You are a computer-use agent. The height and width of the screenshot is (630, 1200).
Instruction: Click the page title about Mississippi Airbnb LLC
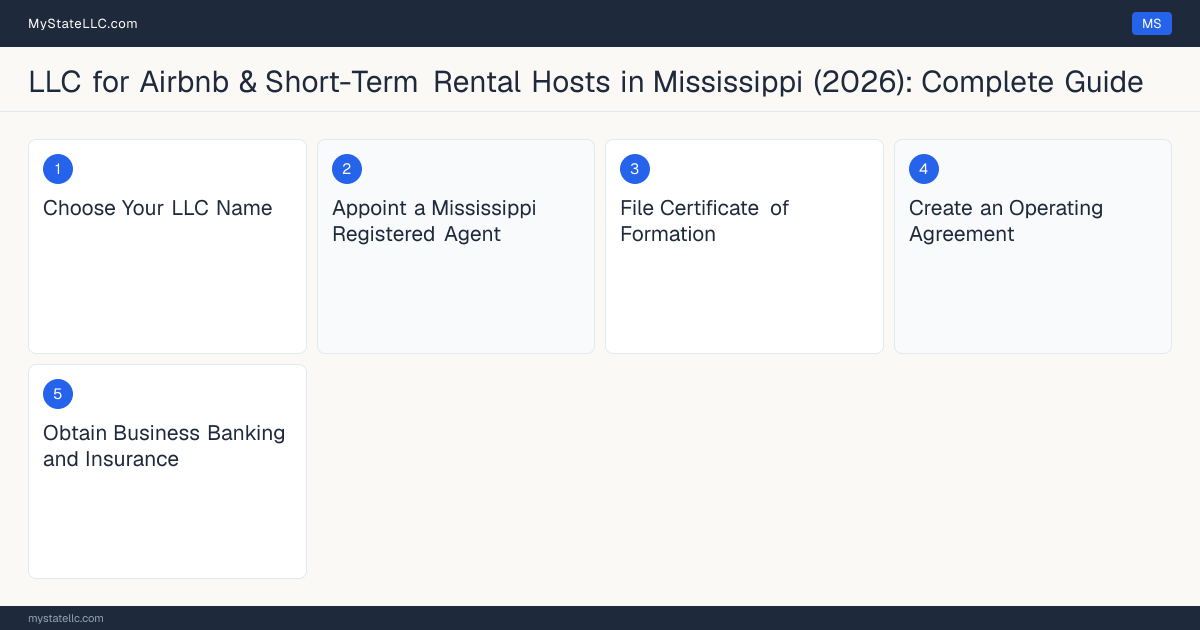point(586,81)
